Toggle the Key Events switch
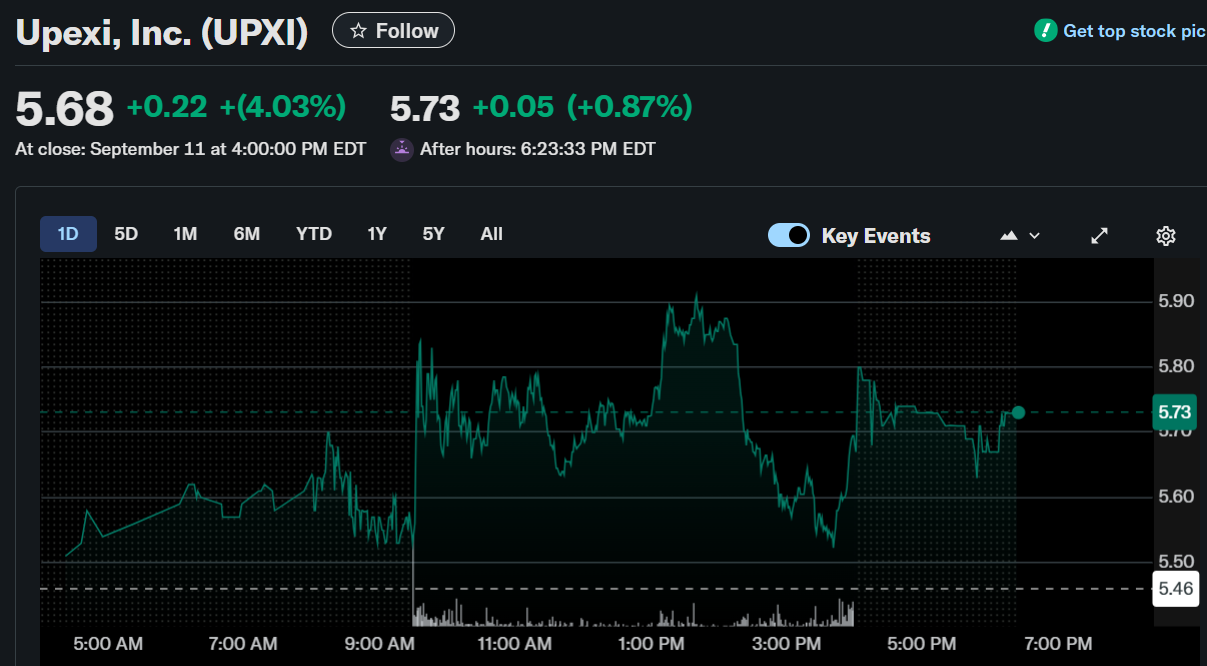This screenshot has width=1207, height=666. click(789, 235)
